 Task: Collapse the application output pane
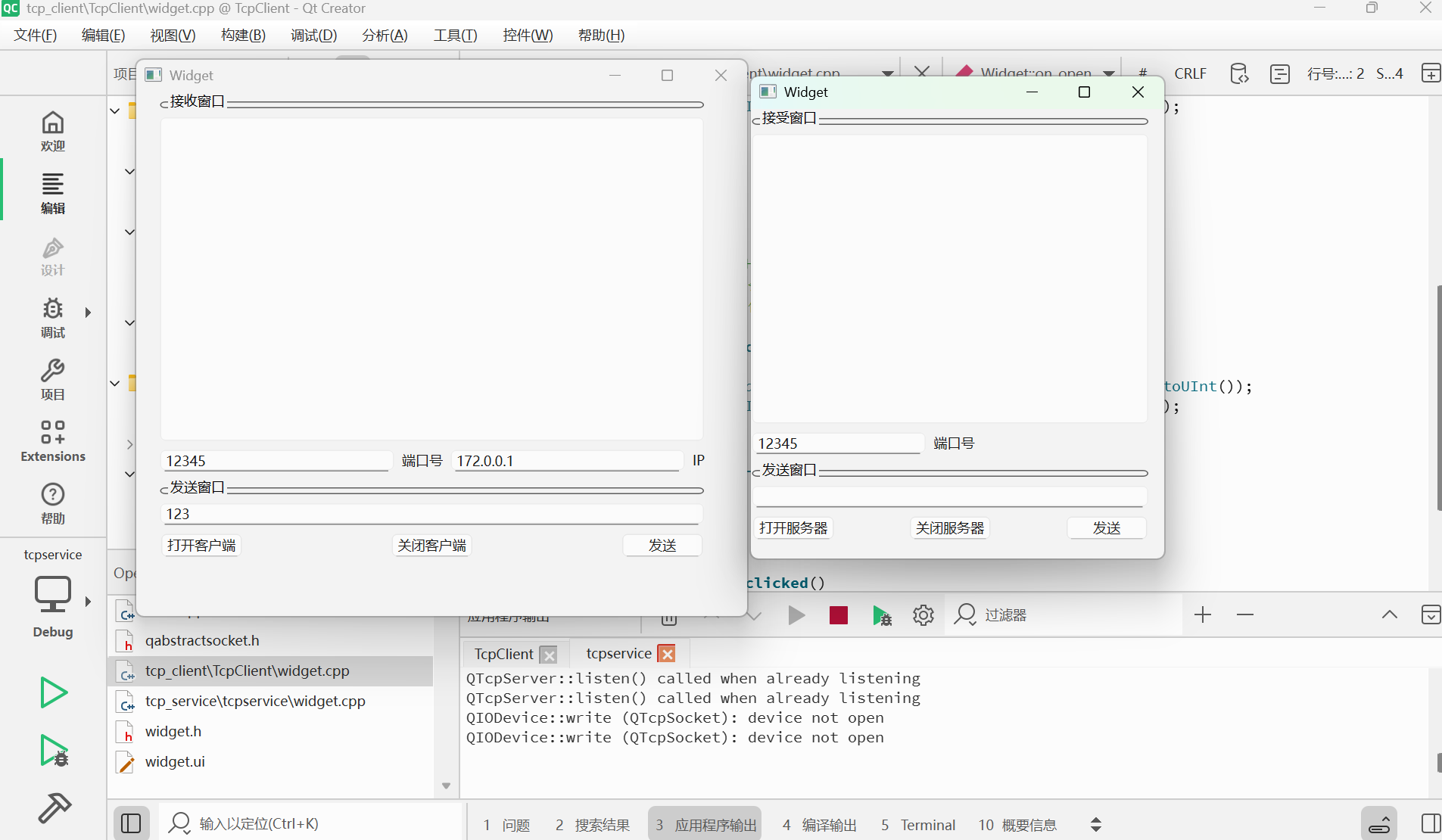pos(1390,615)
